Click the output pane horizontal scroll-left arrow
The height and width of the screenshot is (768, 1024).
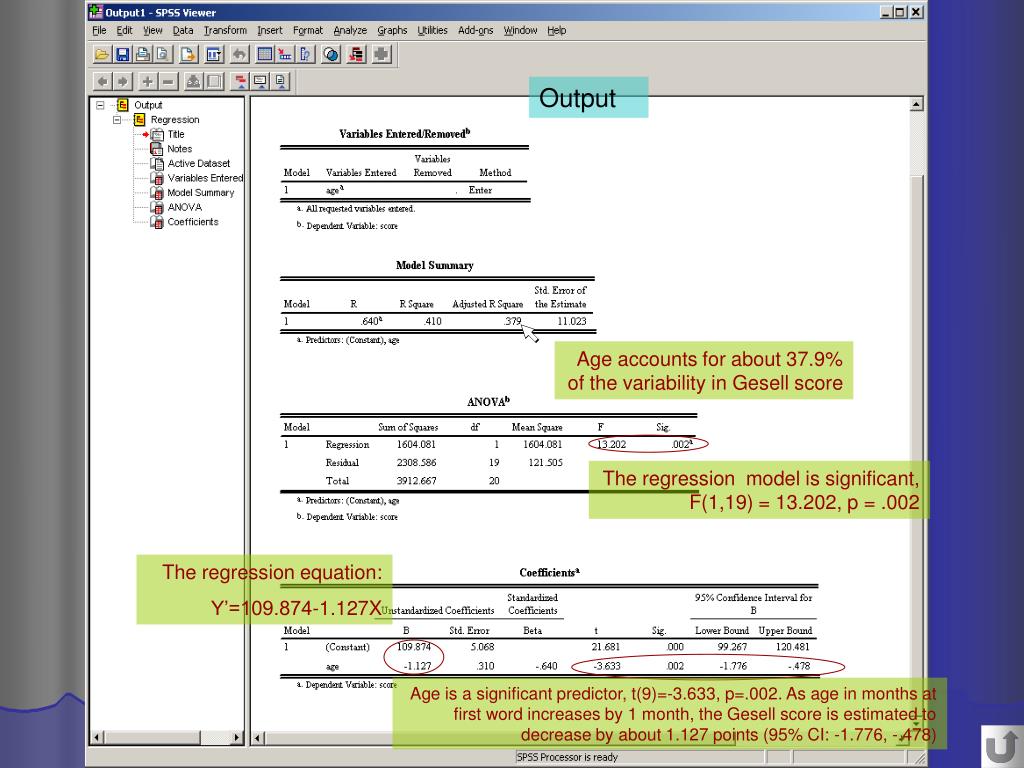(x=257, y=738)
